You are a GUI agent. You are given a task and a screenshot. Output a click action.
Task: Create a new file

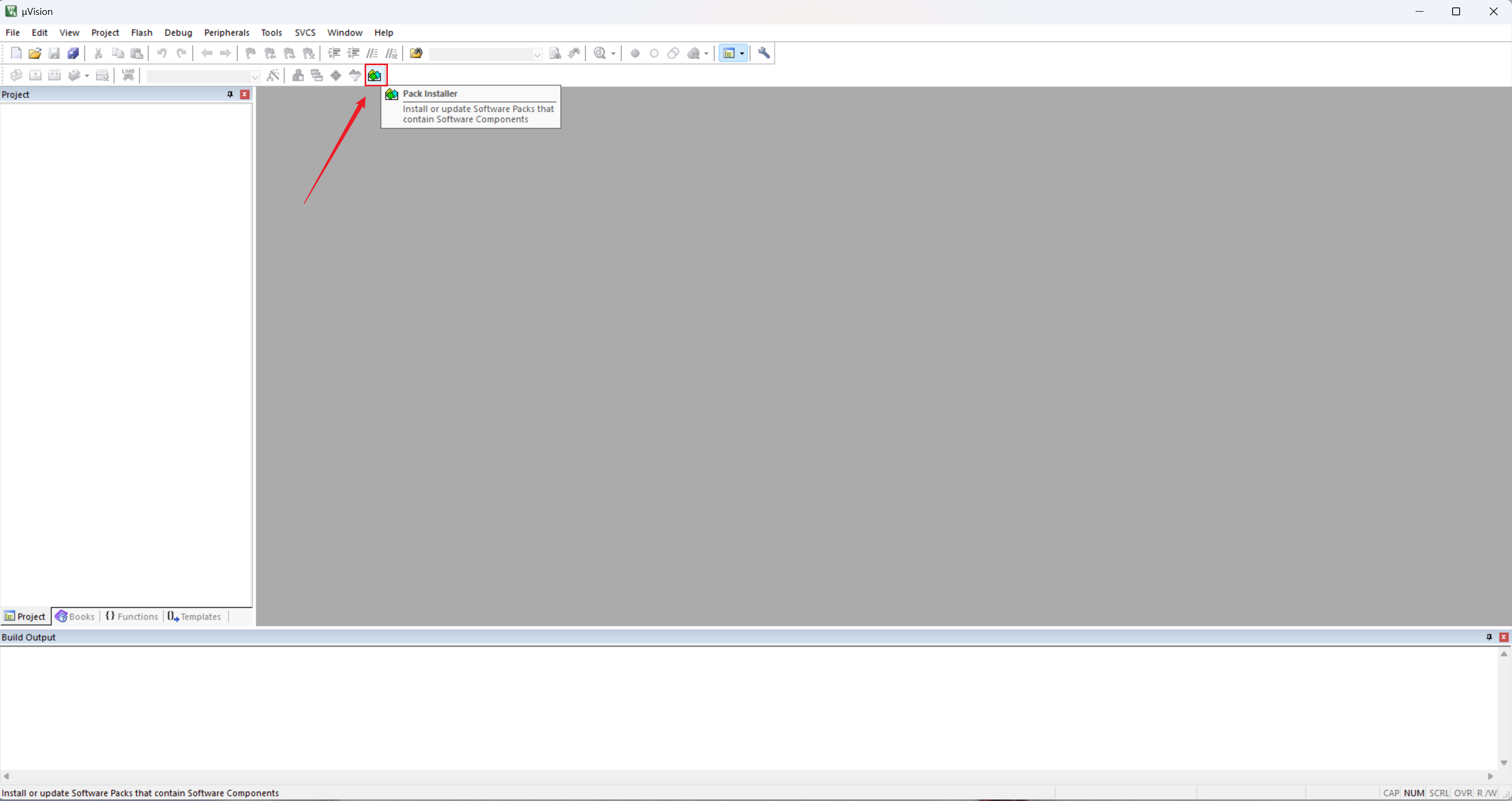(16, 54)
